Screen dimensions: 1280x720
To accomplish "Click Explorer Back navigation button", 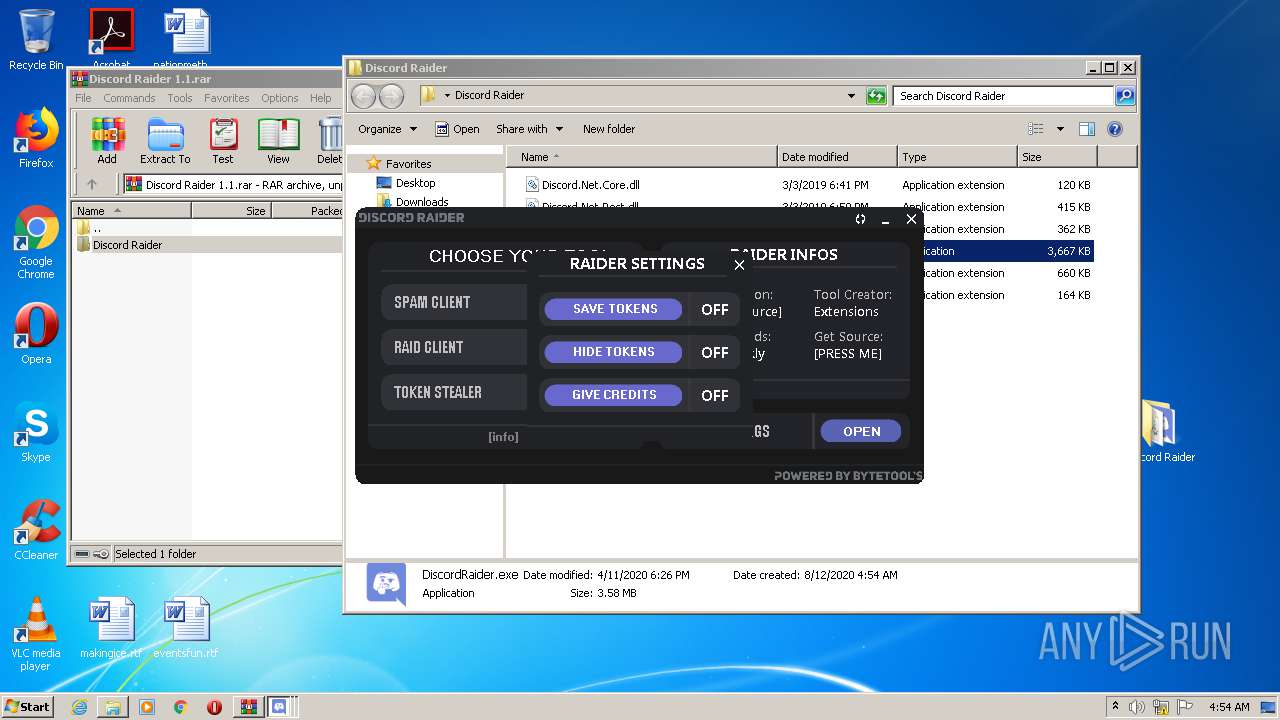I will pos(363,96).
